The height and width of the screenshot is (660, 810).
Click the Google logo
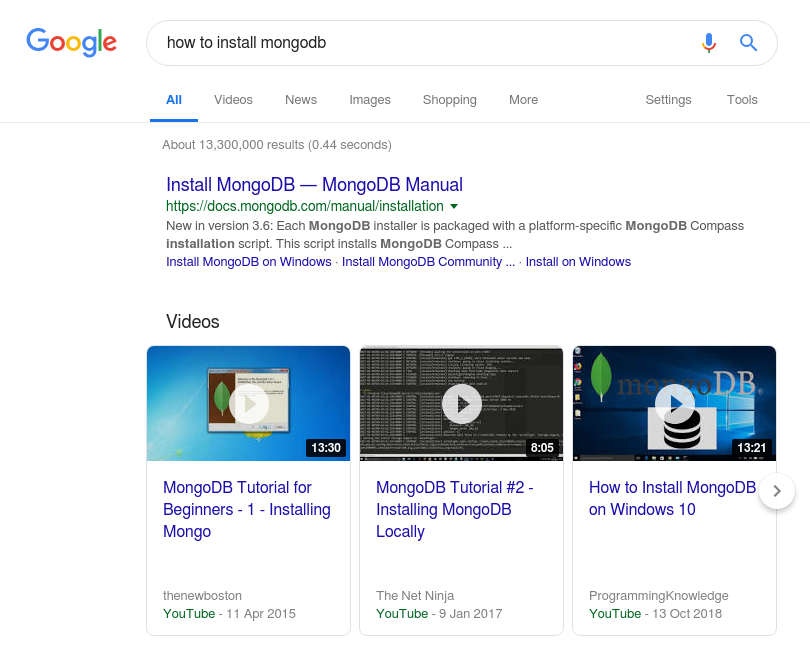click(72, 42)
